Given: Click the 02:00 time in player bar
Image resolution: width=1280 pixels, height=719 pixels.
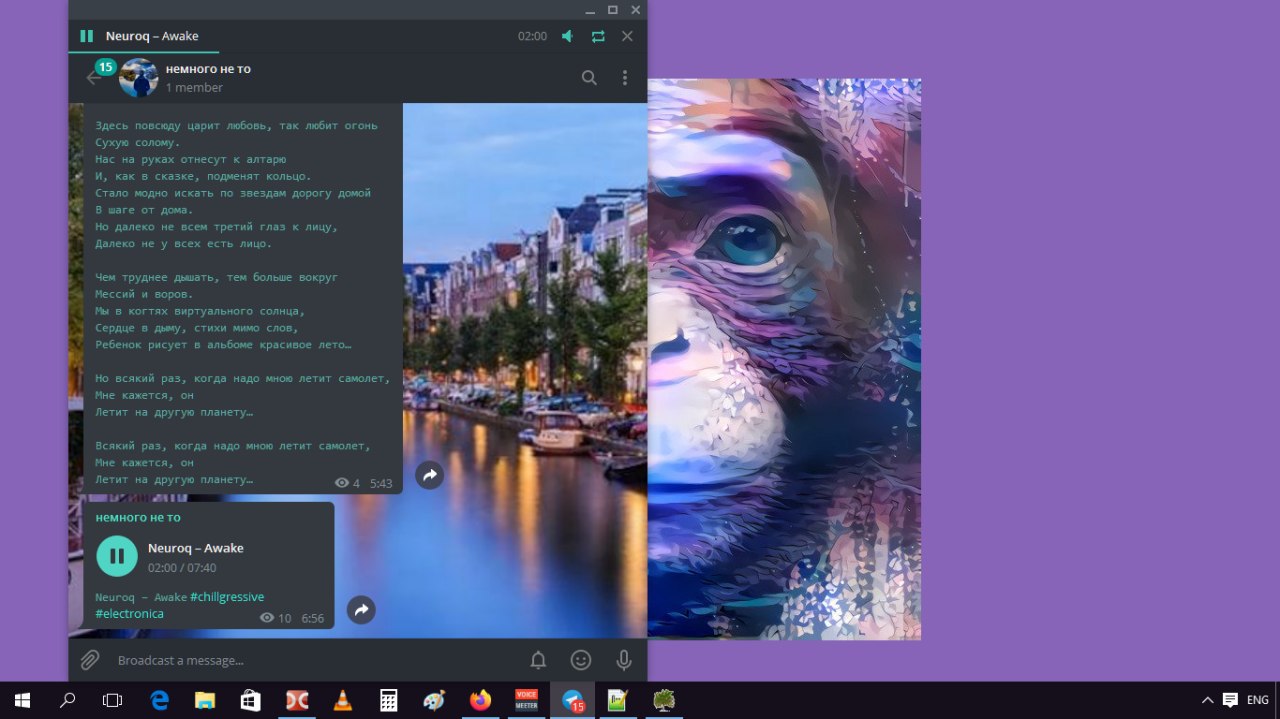Looking at the screenshot, I should 532,36.
